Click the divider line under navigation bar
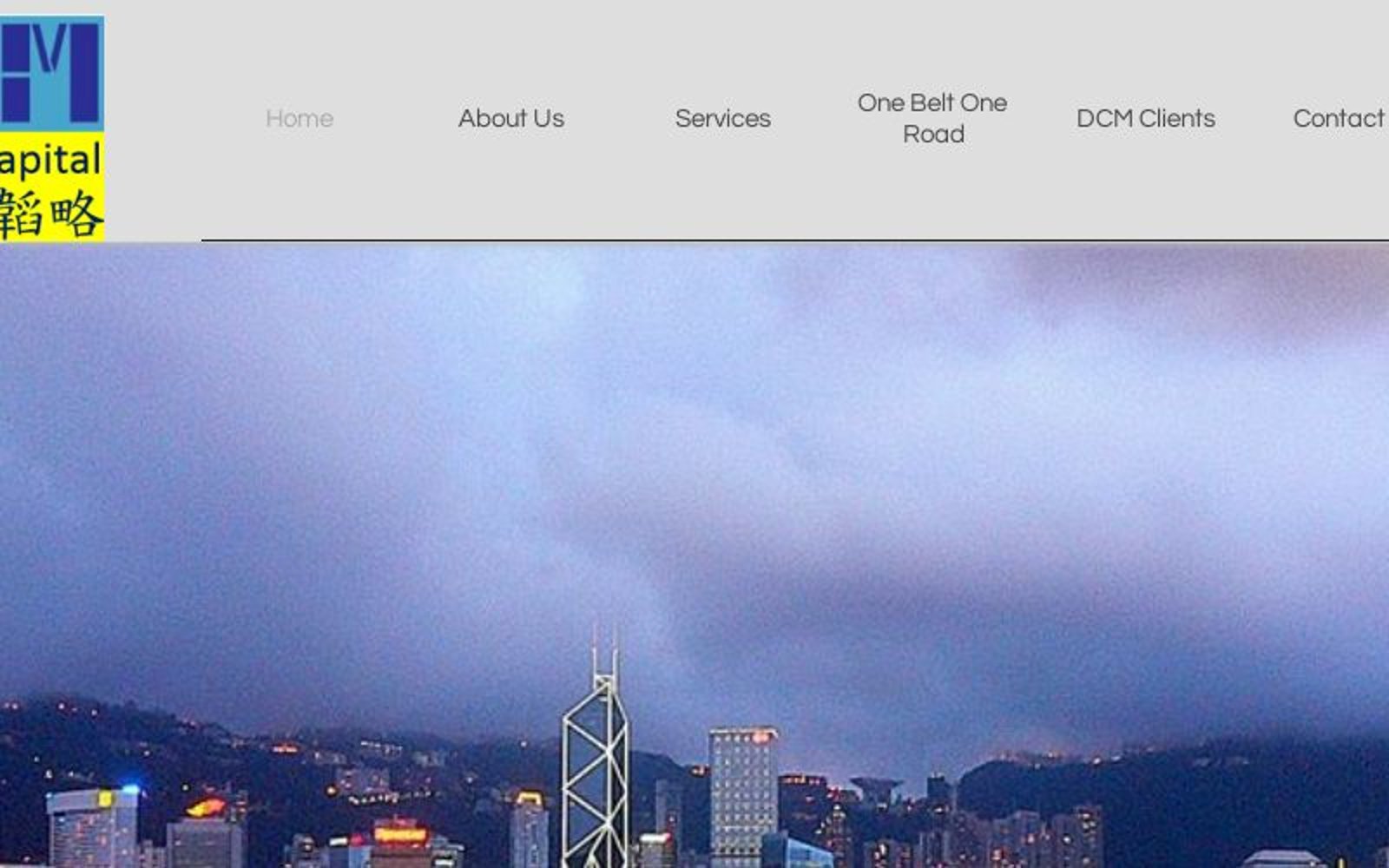Viewport: 1389px width, 868px height. 795,240
